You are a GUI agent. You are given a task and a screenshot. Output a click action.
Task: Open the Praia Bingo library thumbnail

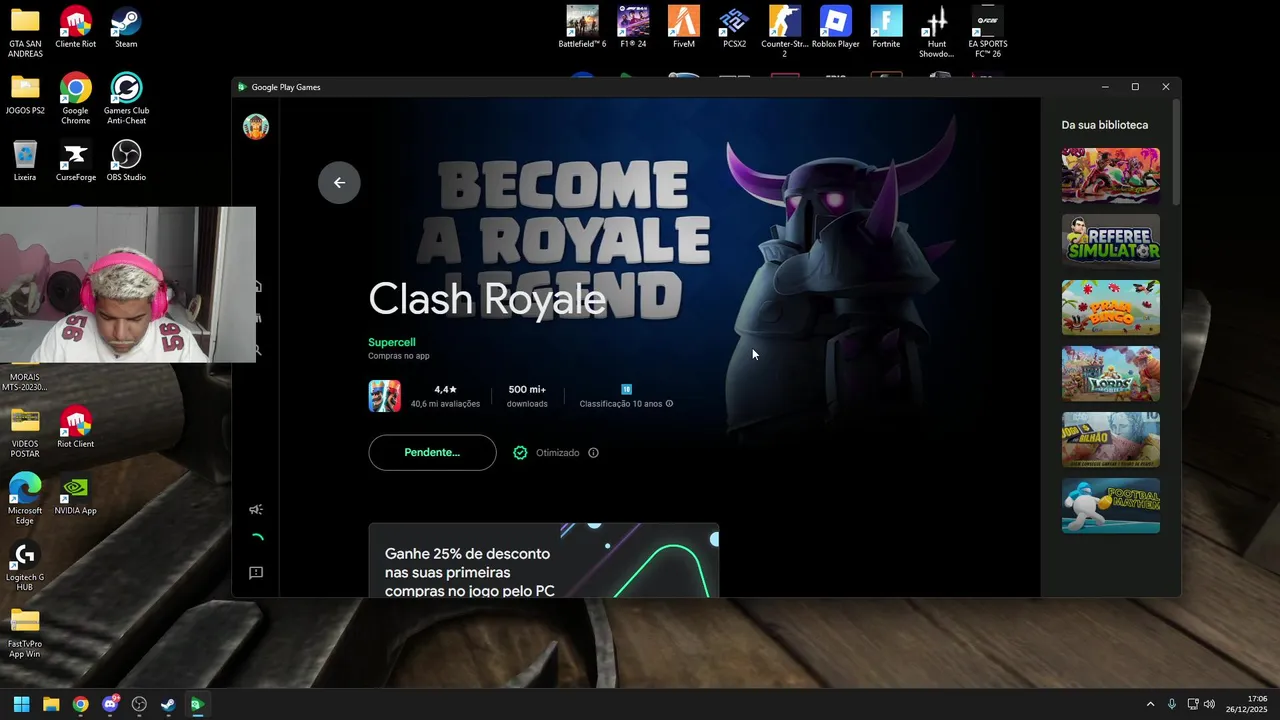click(x=1110, y=307)
